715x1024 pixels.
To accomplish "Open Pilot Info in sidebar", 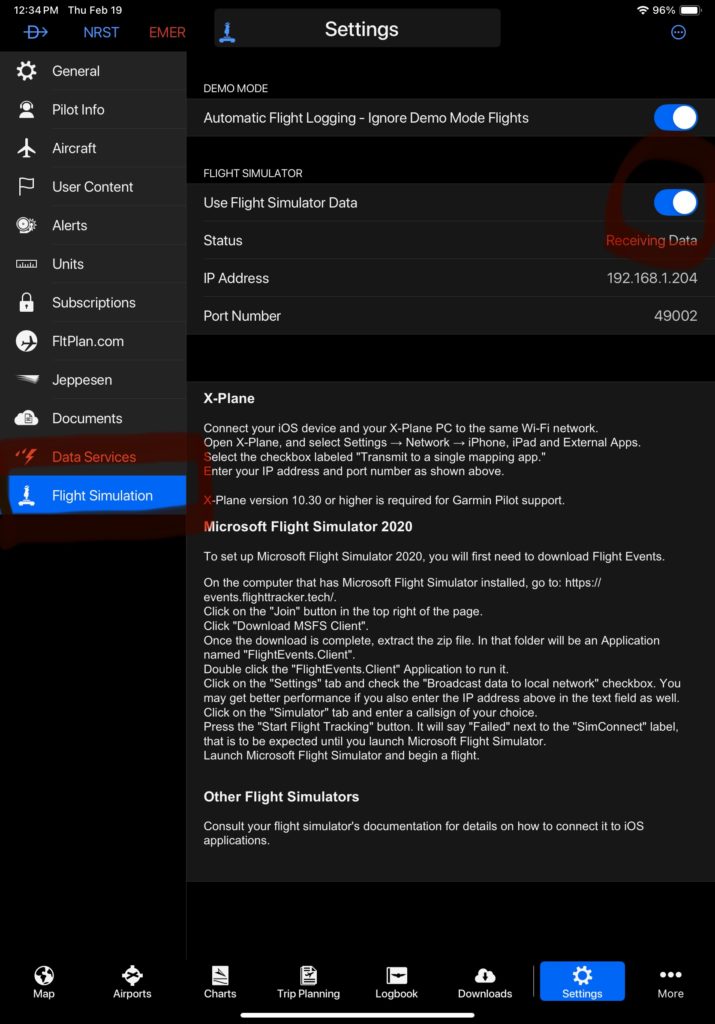I will coord(78,110).
